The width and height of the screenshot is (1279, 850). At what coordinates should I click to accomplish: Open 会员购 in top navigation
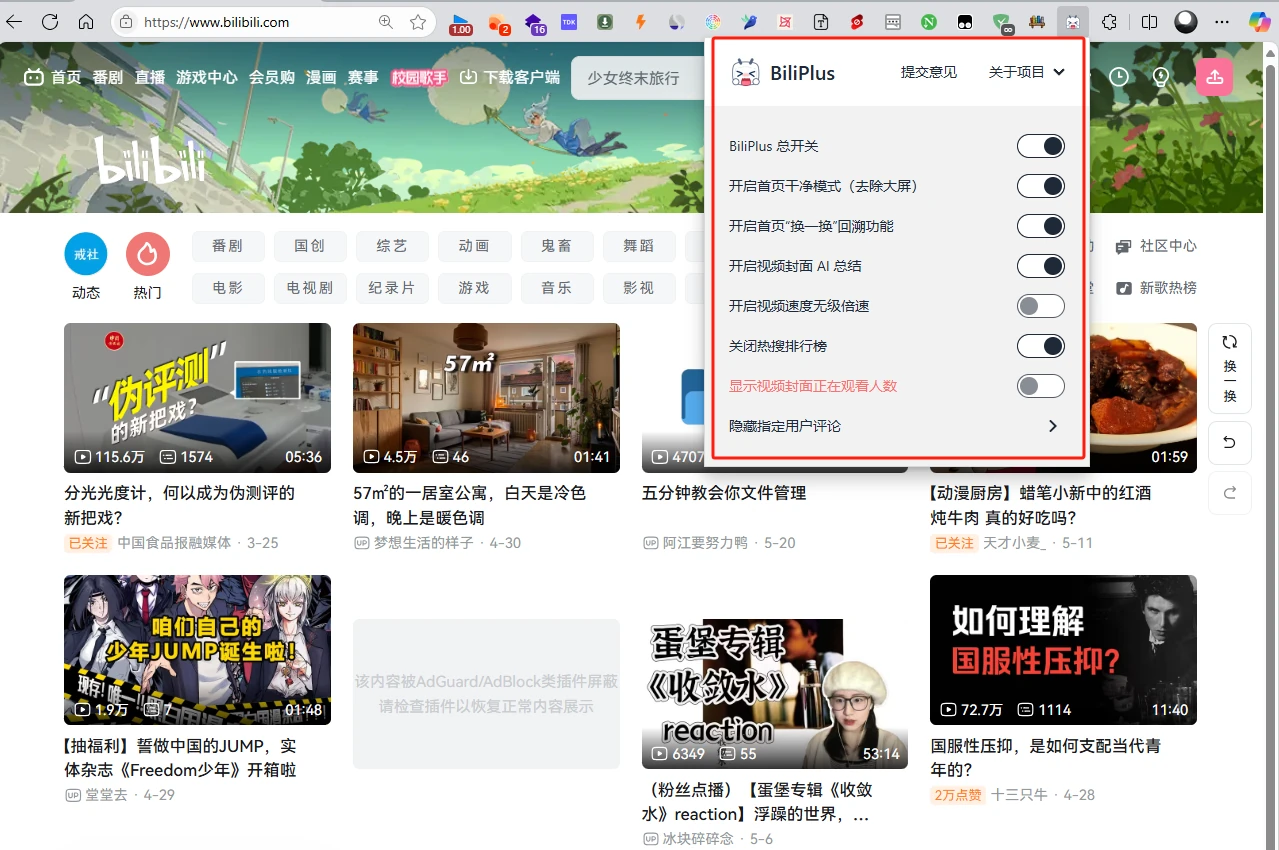[272, 77]
